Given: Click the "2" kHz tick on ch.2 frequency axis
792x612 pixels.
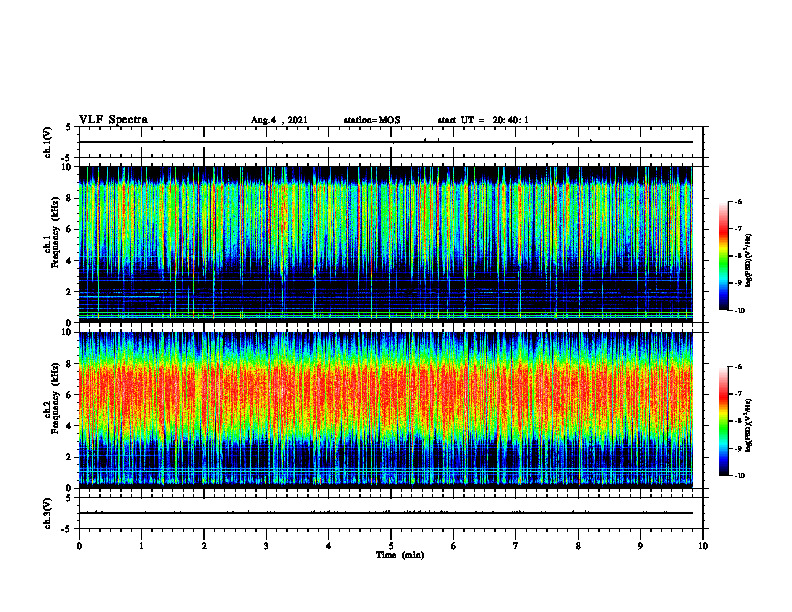Looking at the screenshot, I should 70,457.
